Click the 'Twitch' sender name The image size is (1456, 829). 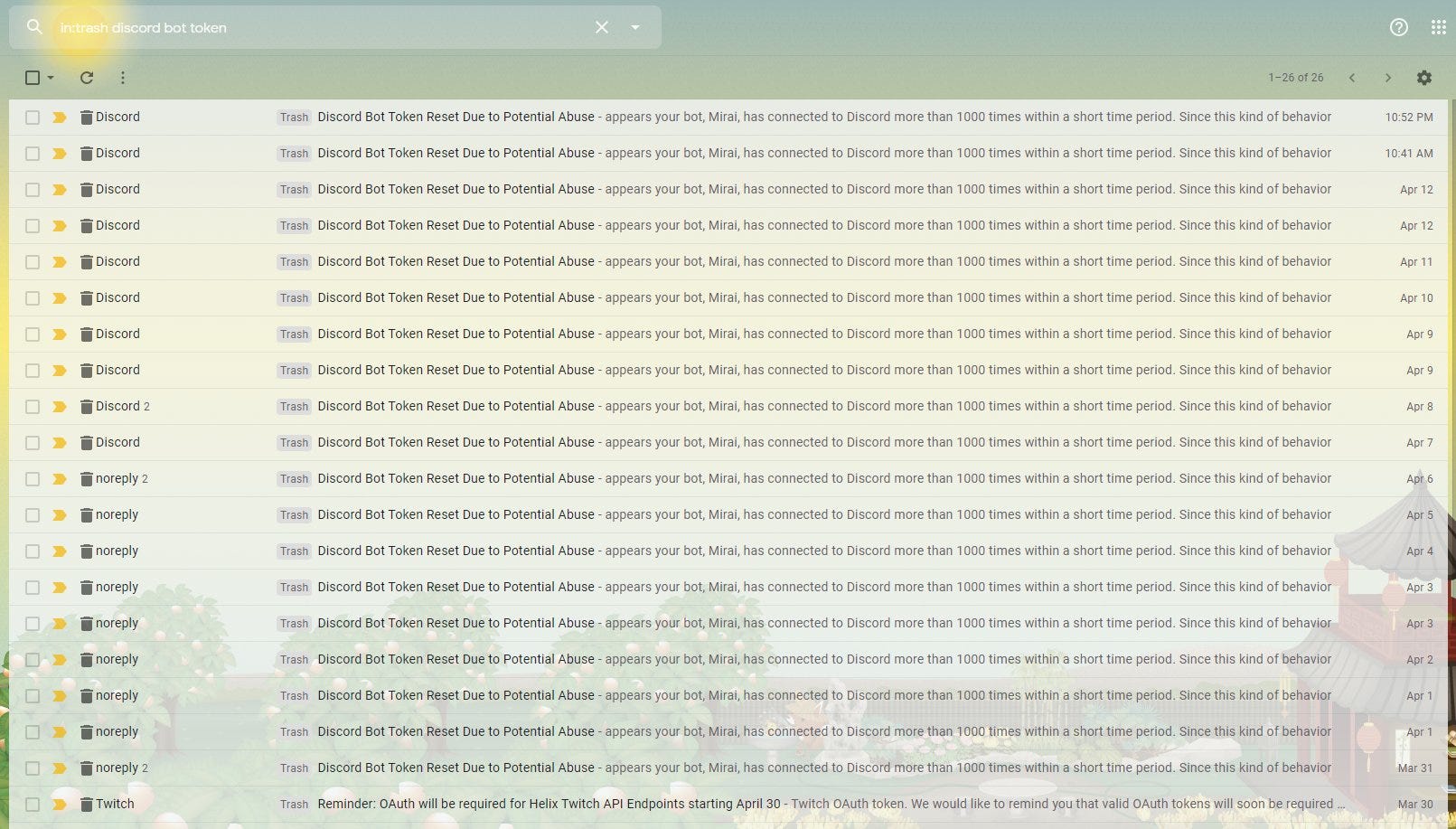tap(115, 804)
